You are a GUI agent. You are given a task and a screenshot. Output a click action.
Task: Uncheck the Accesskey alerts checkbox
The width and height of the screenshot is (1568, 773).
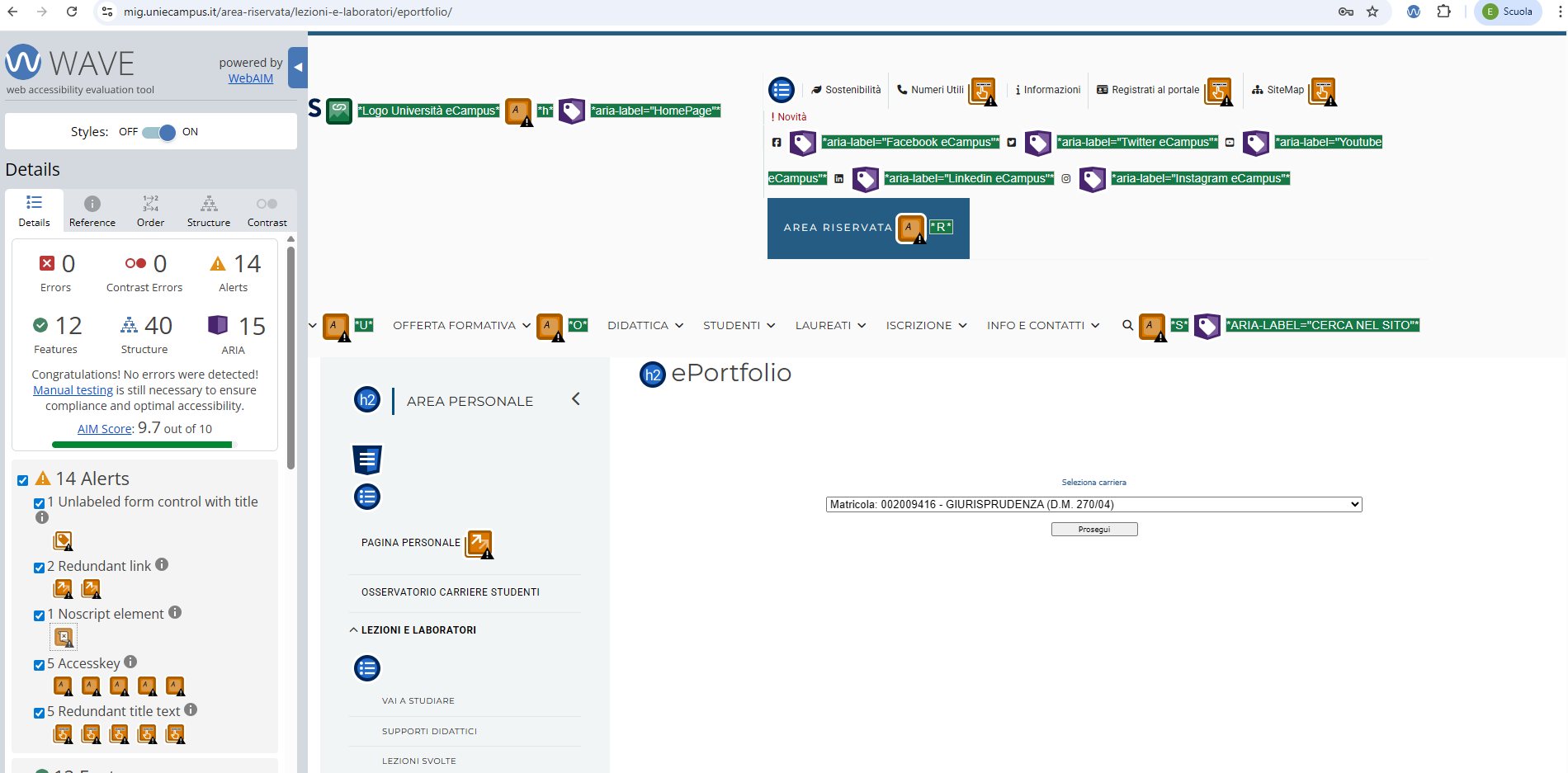click(39, 665)
